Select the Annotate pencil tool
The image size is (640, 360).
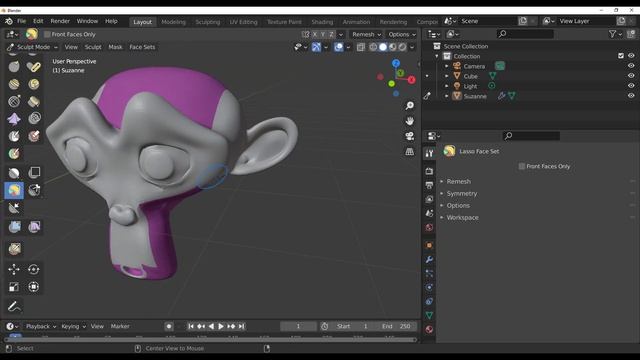[14, 307]
